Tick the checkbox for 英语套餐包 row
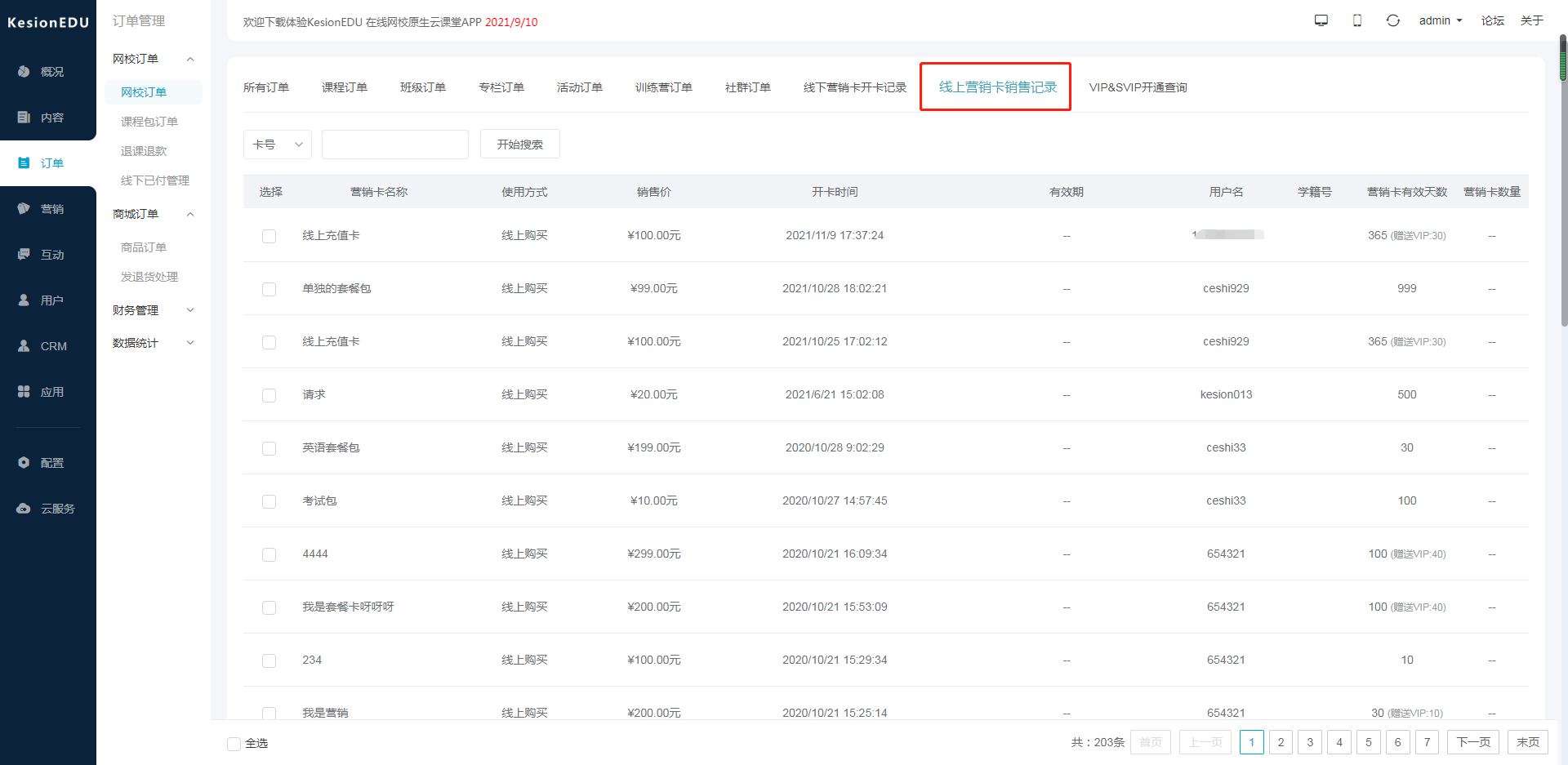Viewport: 1568px width, 765px height. point(269,448)
